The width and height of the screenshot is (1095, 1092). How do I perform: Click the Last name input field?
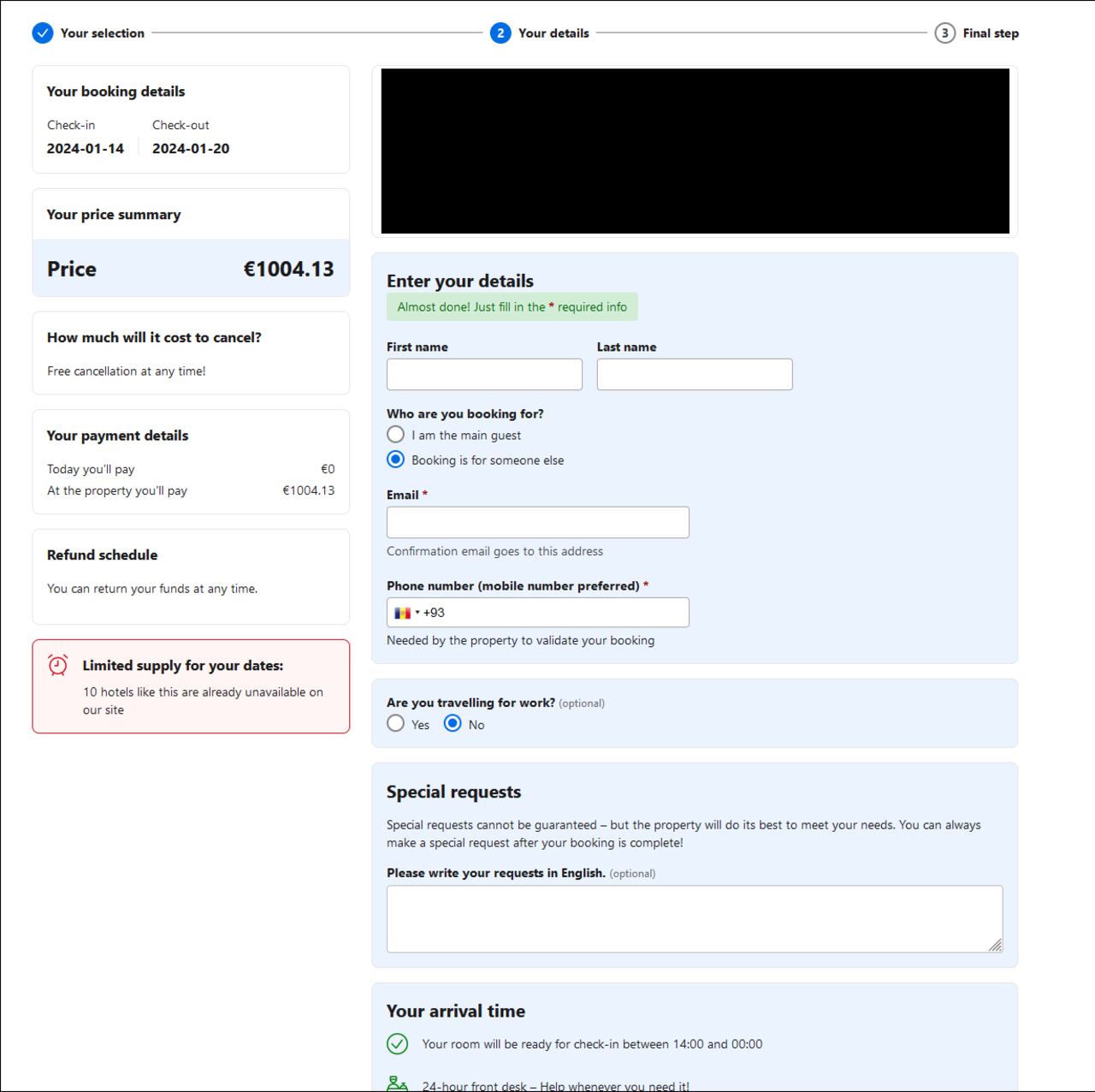[x=695, y=375]
